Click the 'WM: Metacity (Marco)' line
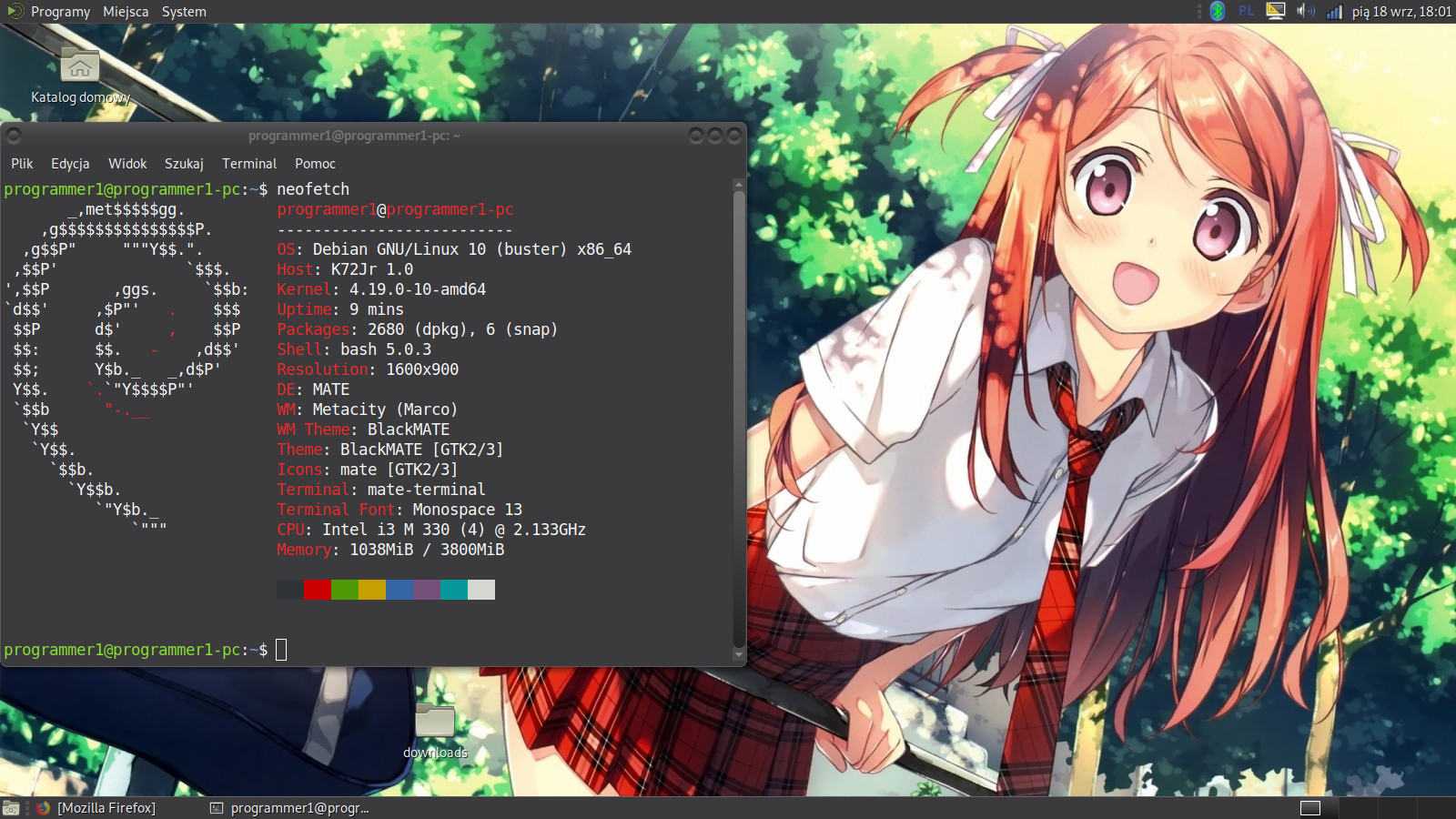 coord(368,409)
